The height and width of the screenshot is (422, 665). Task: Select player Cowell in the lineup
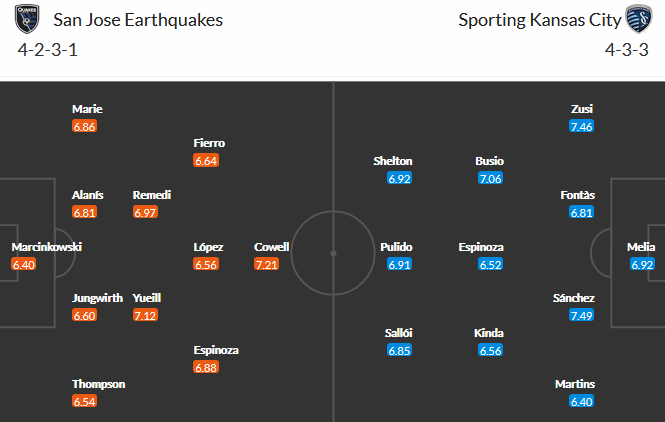point(271,247)
